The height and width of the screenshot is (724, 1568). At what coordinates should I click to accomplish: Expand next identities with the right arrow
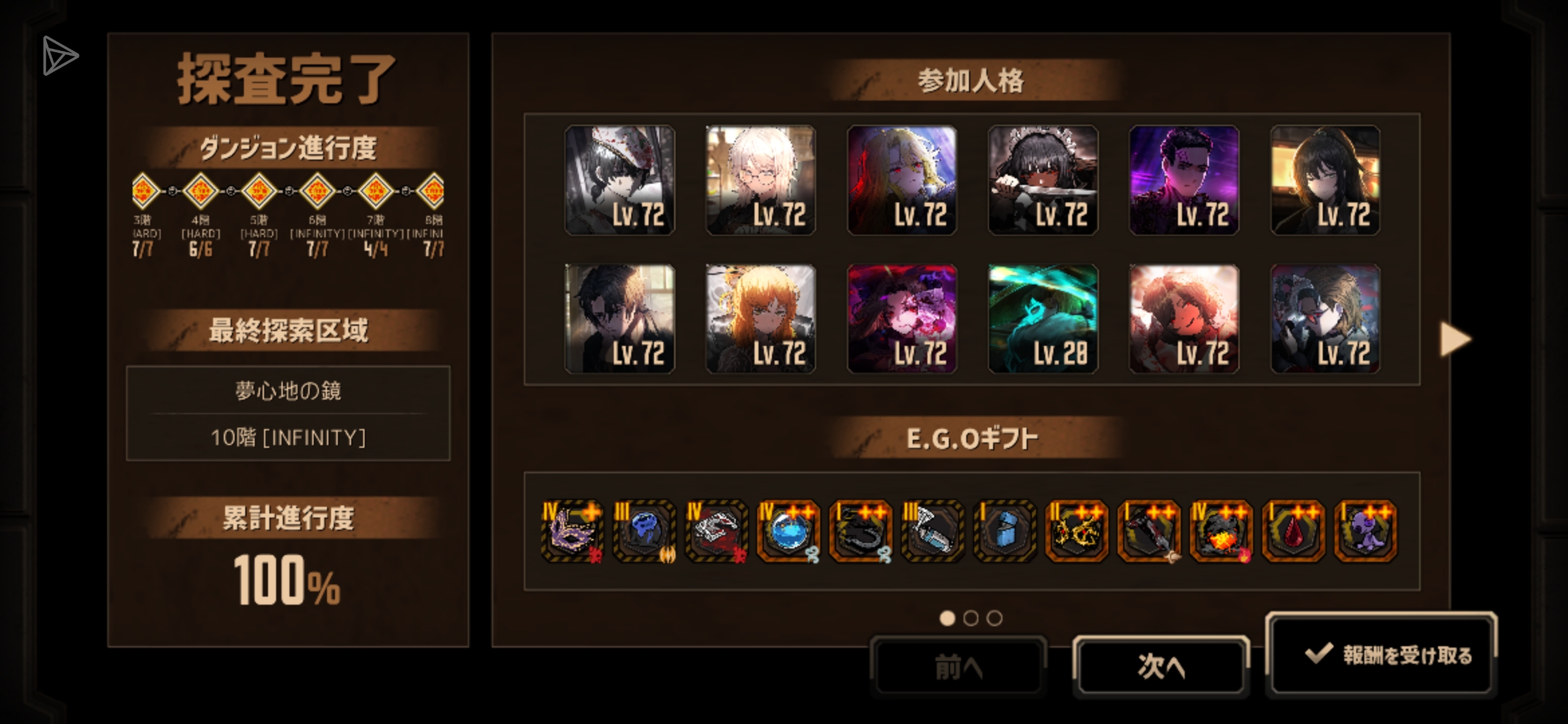tap(1455, 339)
